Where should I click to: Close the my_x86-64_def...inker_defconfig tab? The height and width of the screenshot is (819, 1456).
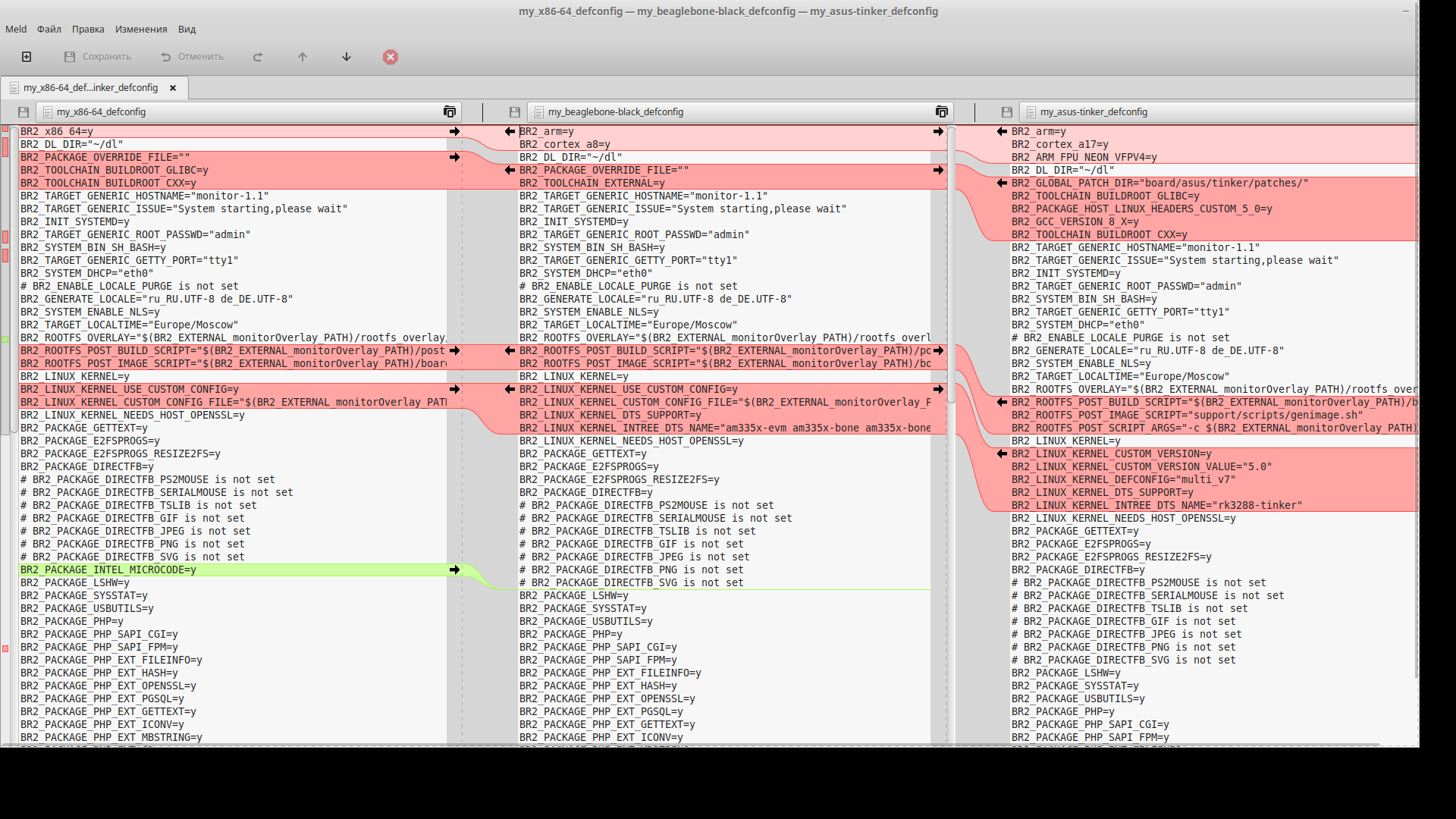173,88
